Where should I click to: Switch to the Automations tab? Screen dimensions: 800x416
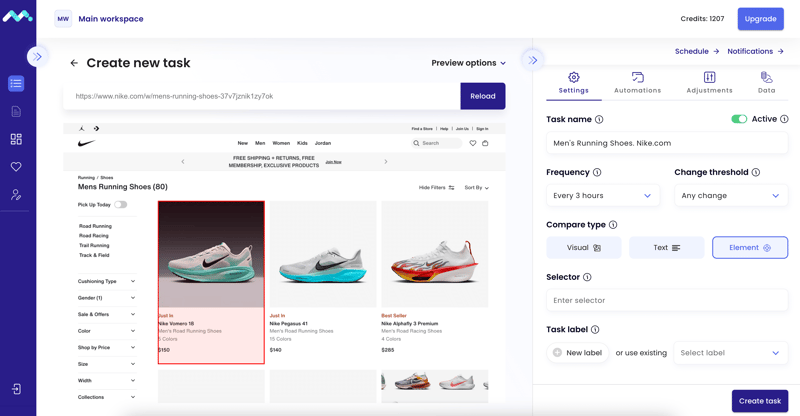637,83
